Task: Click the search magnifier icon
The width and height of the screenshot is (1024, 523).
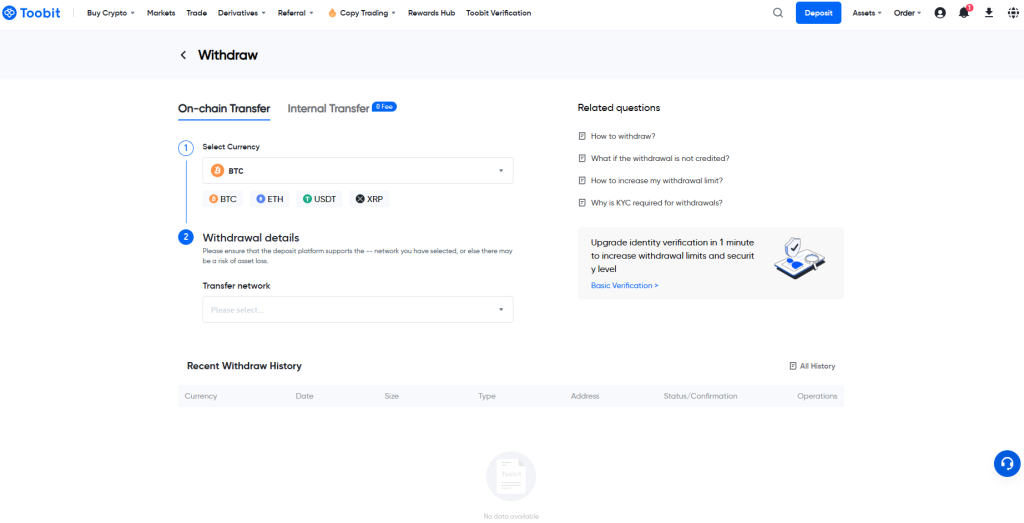Action: (x=778, y=13)
